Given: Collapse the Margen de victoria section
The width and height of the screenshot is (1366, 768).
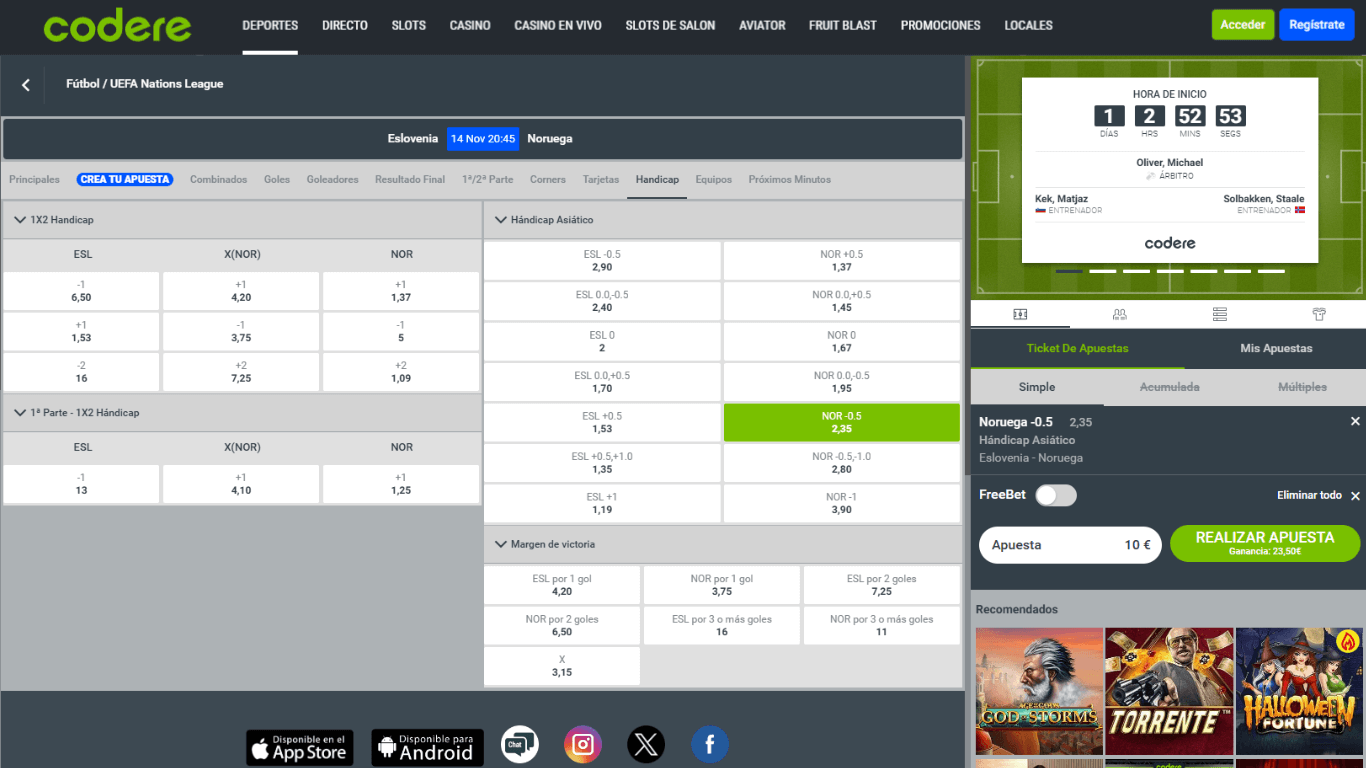Looking at the screenshot, I should (501, 545).
